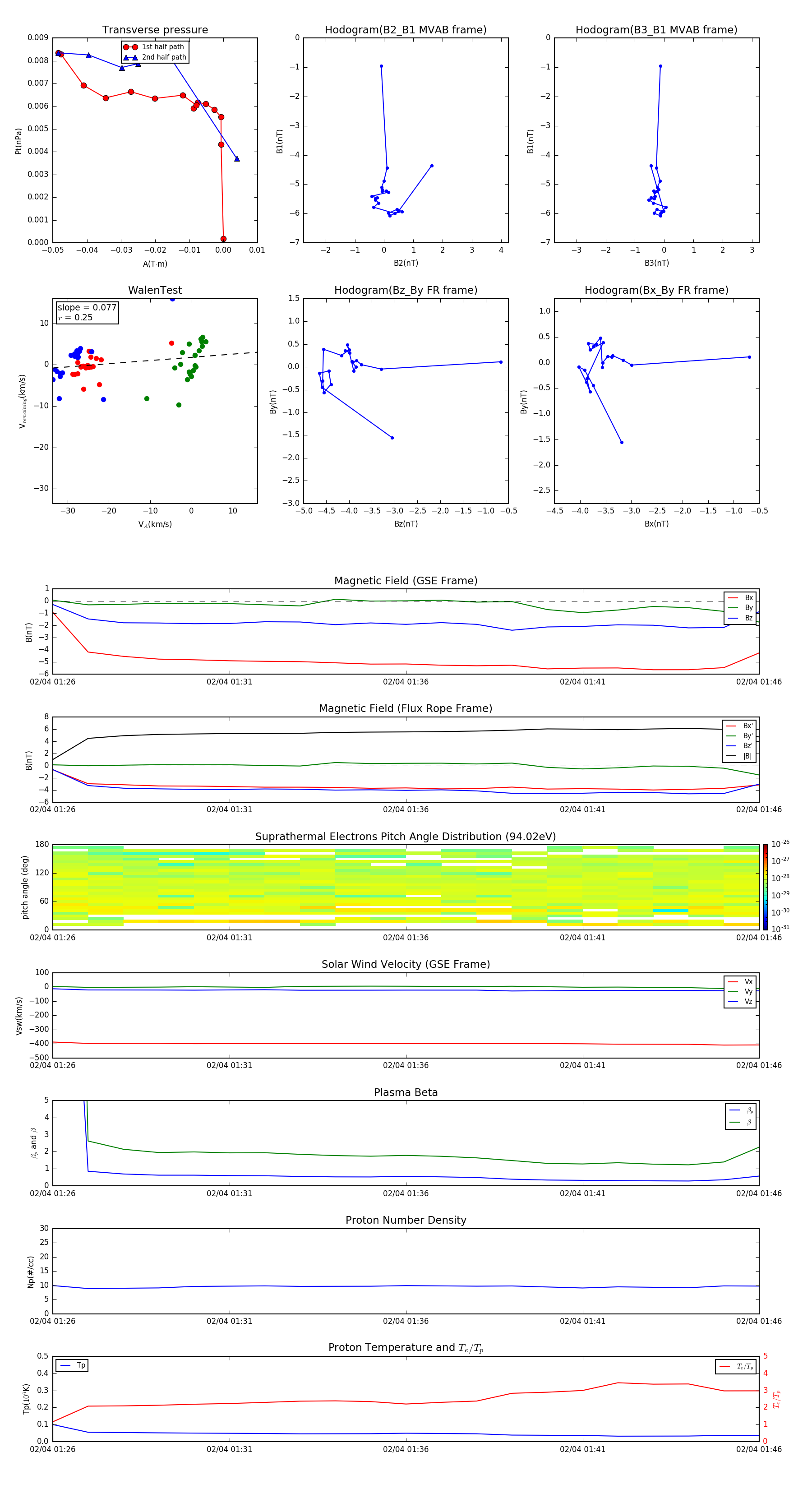Select the "Bz" entry in GSE magnetic field legend
The image size is (812, 1489).
pos(740,618)
